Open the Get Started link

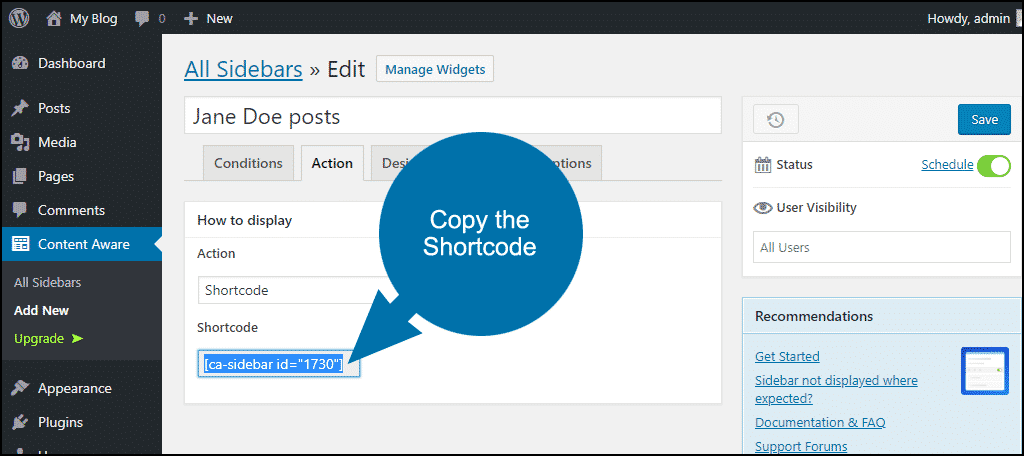tap(787, 357)
